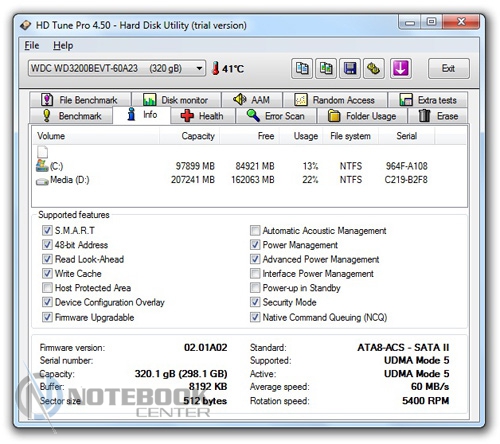Click the save floppy disk icon
This screenshot has width=500, height=444.
(x=350, y=69)
